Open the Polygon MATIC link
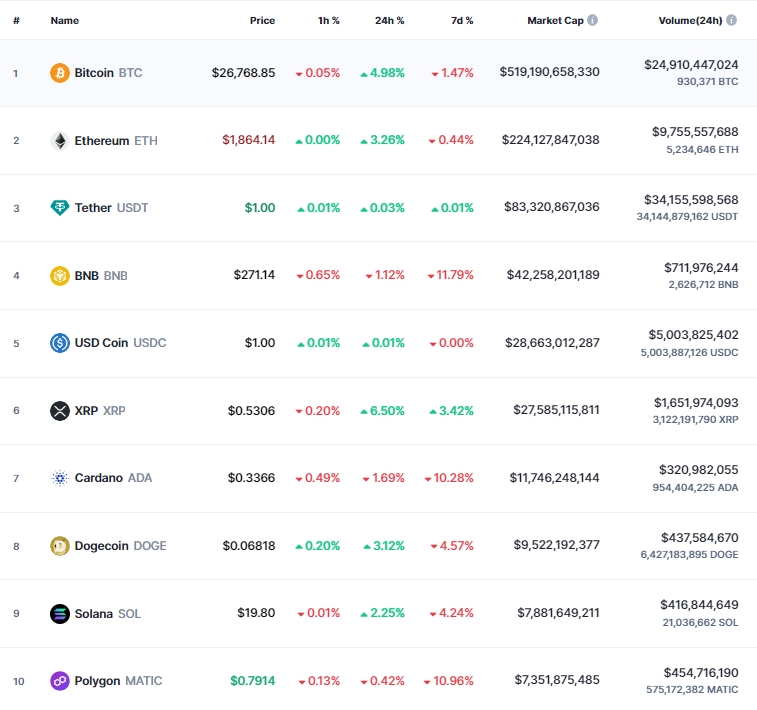 point(118,681)
